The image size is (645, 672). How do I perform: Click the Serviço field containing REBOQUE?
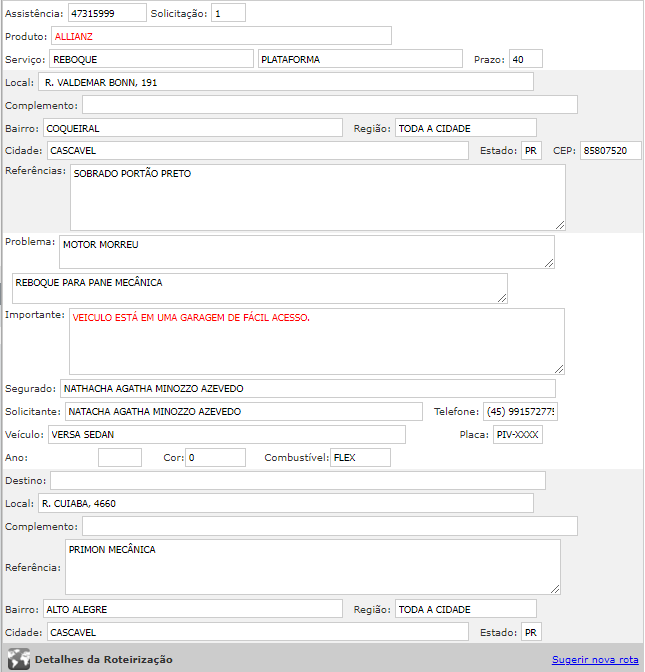point(151,59)
